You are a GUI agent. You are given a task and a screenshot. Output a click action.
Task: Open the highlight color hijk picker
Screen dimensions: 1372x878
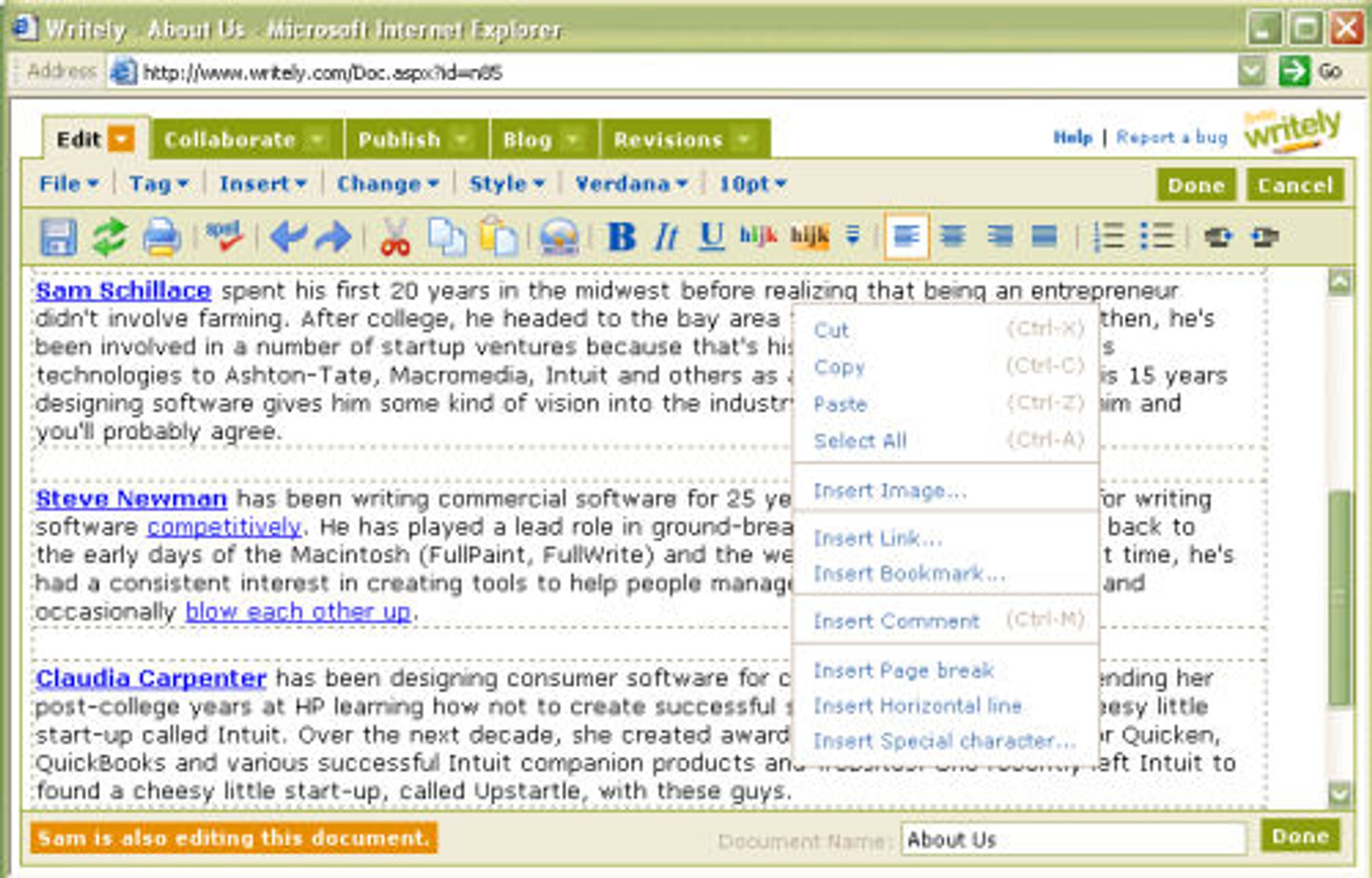click(x=809, y=237)
